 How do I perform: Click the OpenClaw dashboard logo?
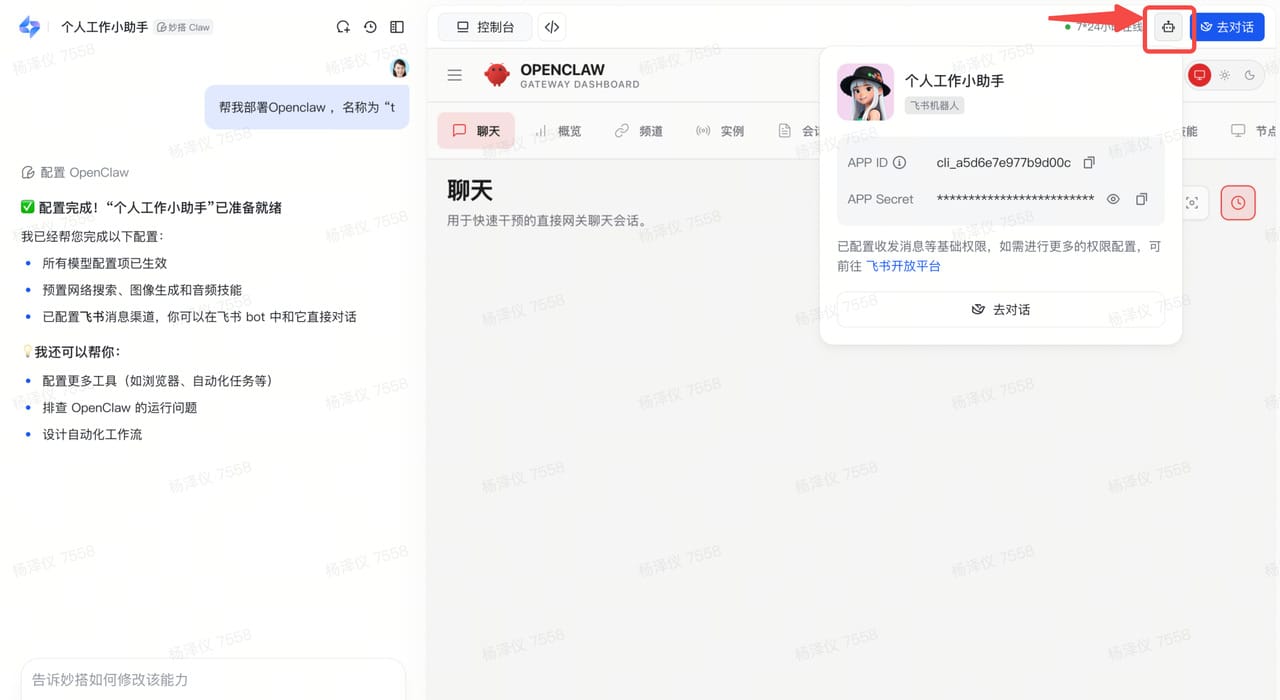click(497, 74)
